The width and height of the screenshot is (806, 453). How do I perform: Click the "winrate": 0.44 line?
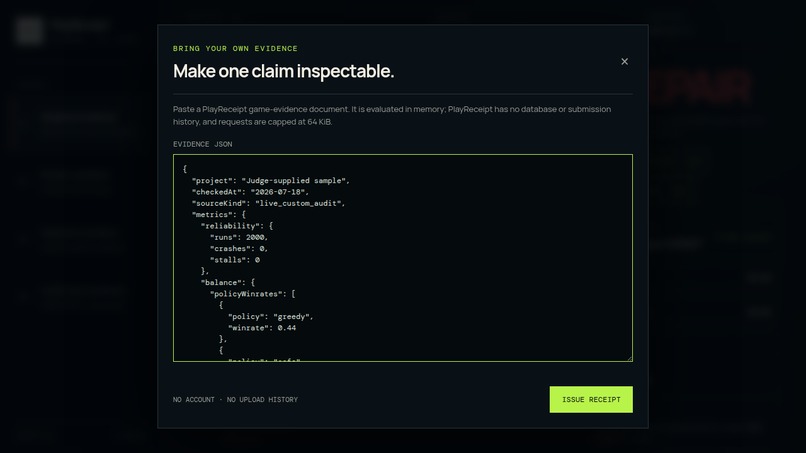pyautogui.click(x=262, y=328)
